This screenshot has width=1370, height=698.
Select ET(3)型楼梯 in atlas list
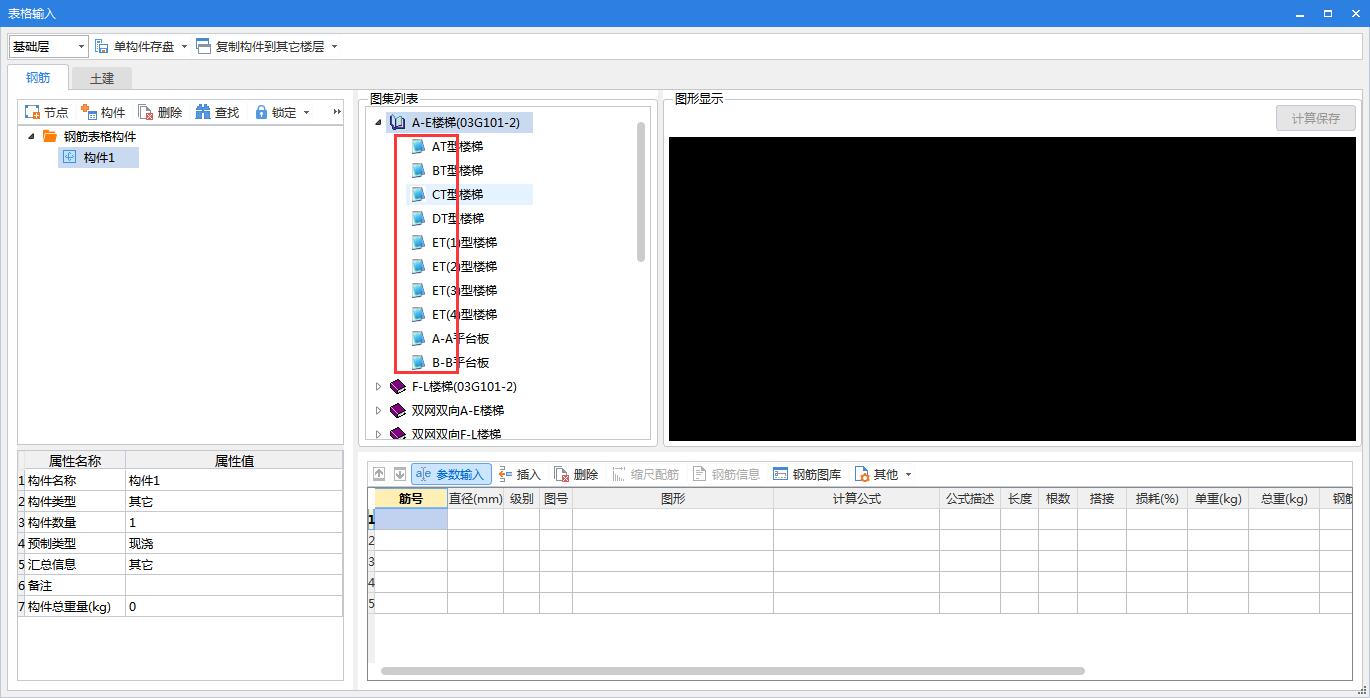point(464,290)
